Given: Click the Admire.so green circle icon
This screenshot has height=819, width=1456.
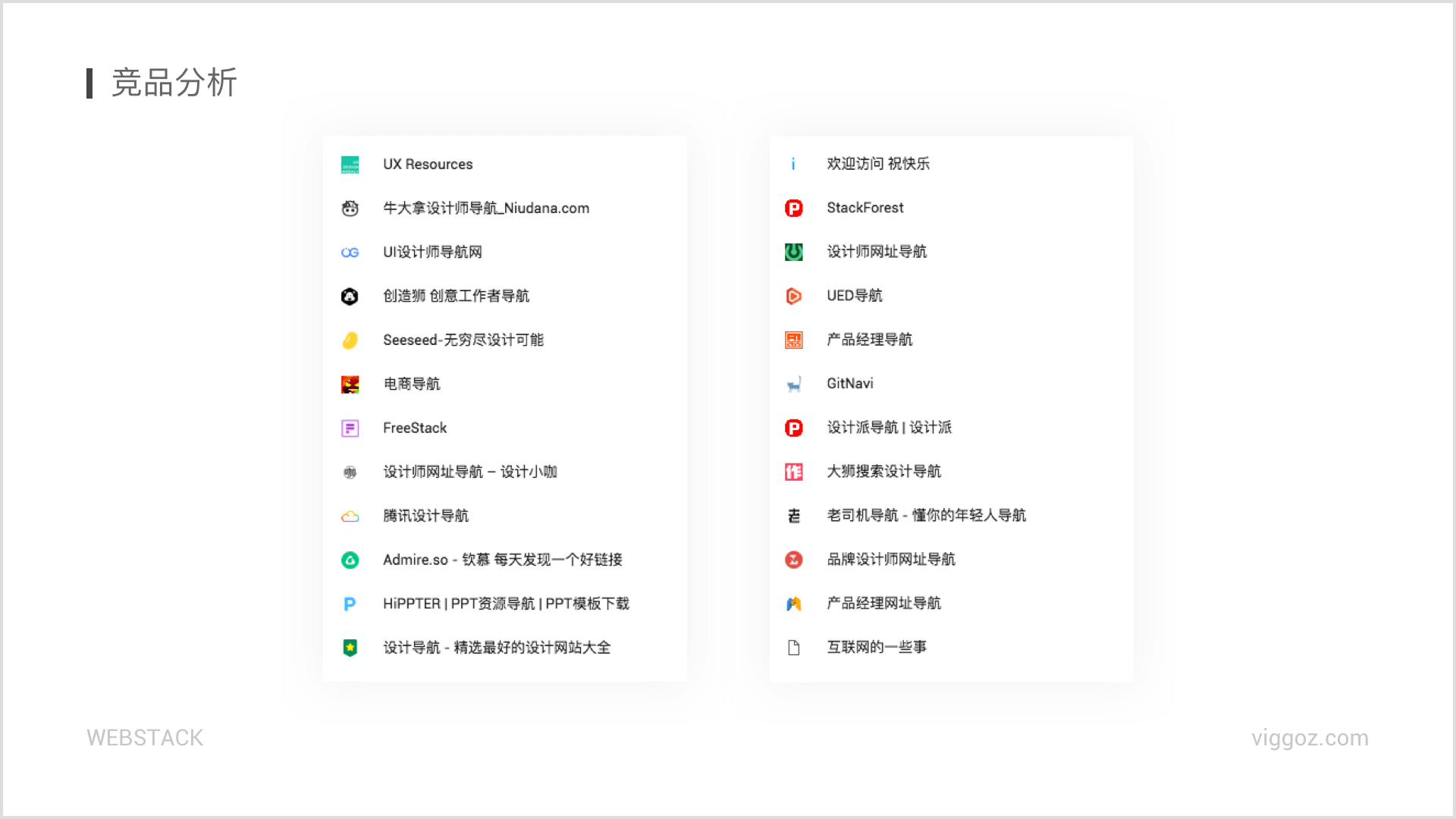Looking at the screenshot, I should point(350,560).
